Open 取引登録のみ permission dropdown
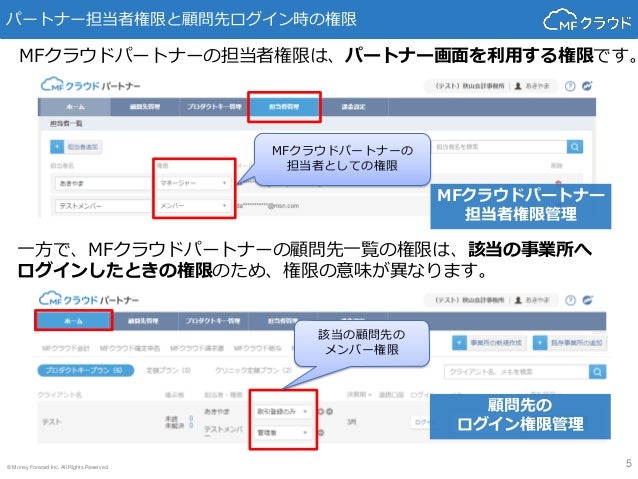 click(x=283, y=411)
